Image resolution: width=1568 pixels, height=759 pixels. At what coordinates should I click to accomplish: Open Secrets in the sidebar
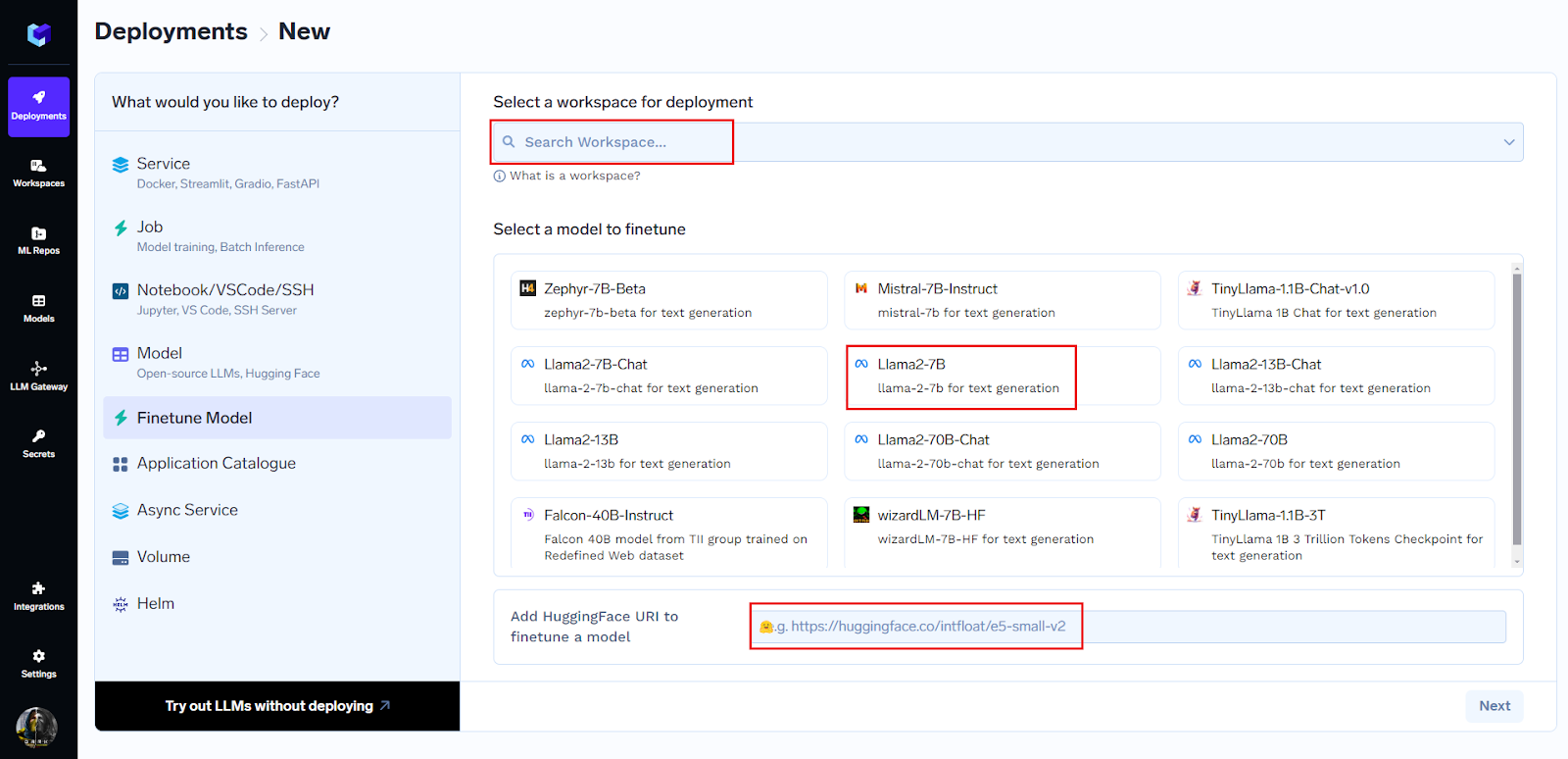pos(38,444)
